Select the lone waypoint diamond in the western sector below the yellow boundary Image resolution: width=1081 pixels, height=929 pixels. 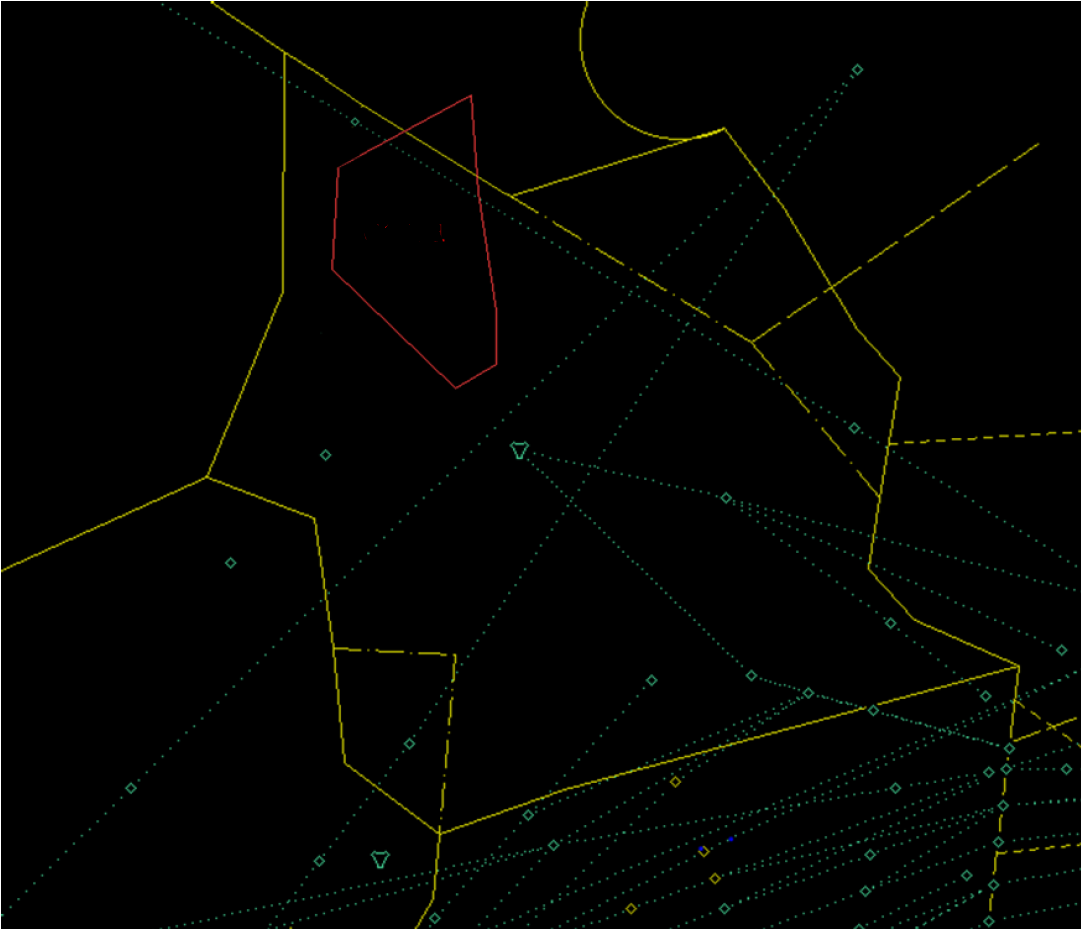[230, 563]
